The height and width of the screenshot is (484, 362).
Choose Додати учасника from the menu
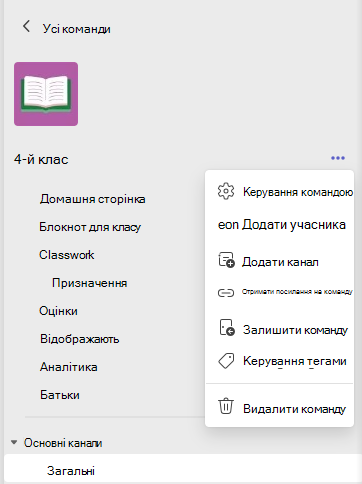pos(279,225)
